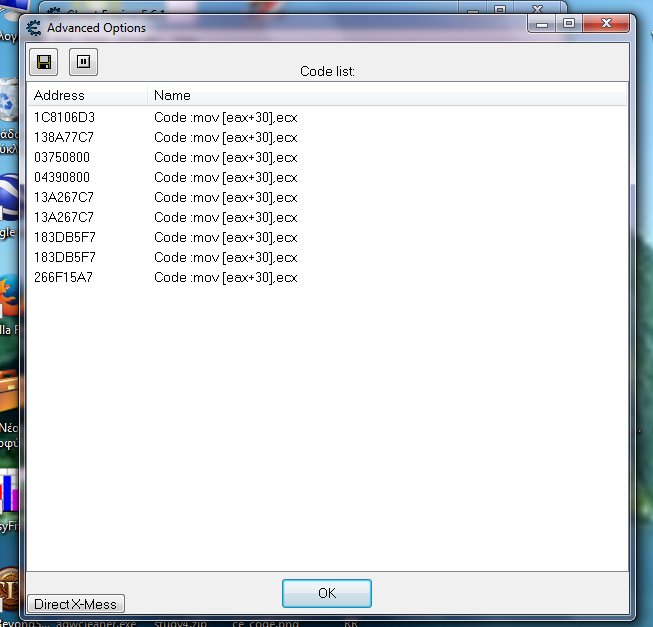
Task: Click the Recycle Bin desktop icon
Action: pyautogui.click(x=9, y=103)
